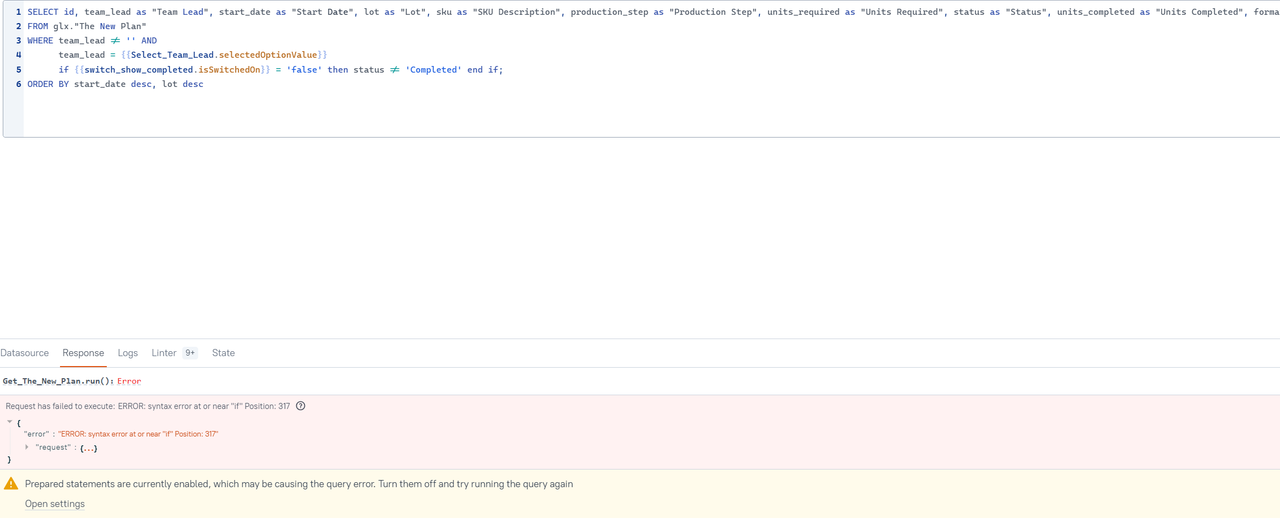This screenshot has height=524, width=1280.
Task: Click the Select_Team_Lead.selectedOptionValue binding
Action: pos(224,55)
